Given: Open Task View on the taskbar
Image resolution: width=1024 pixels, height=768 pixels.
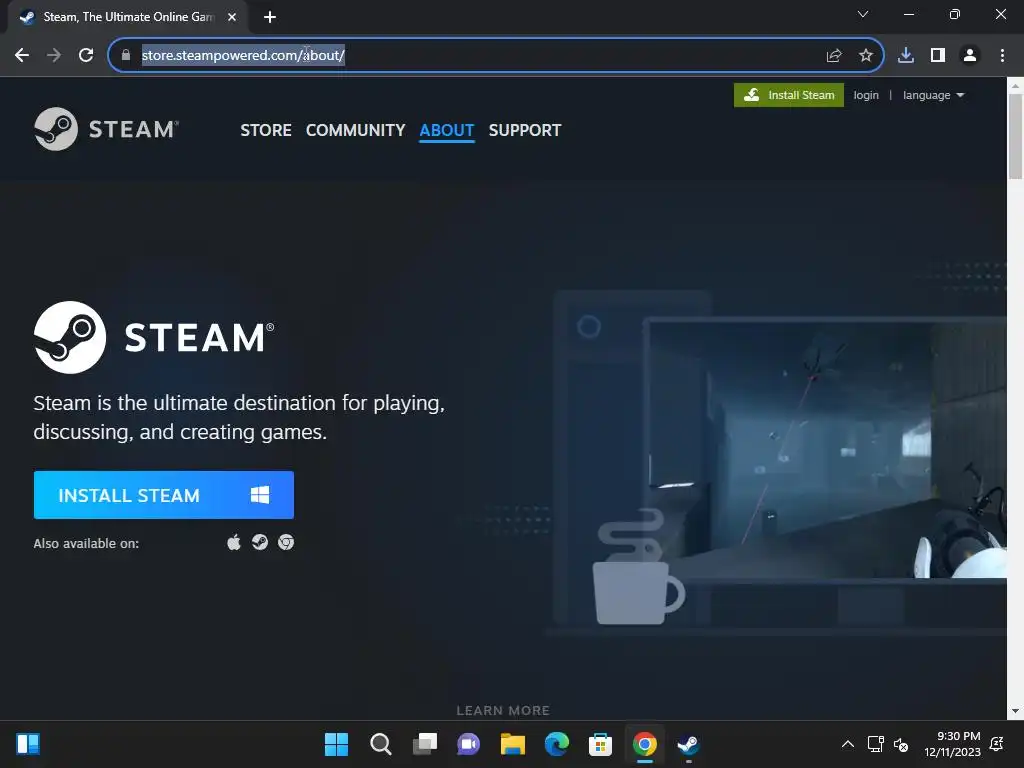Looking at the screenshot, I should tap(424, 744).
